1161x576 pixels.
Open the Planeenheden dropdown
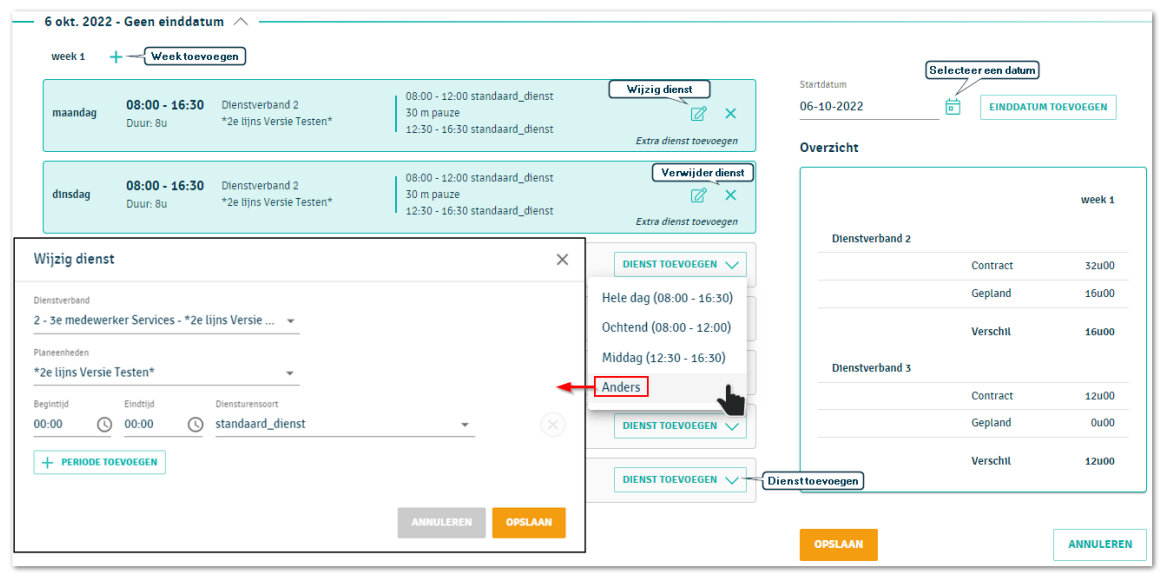290,373
